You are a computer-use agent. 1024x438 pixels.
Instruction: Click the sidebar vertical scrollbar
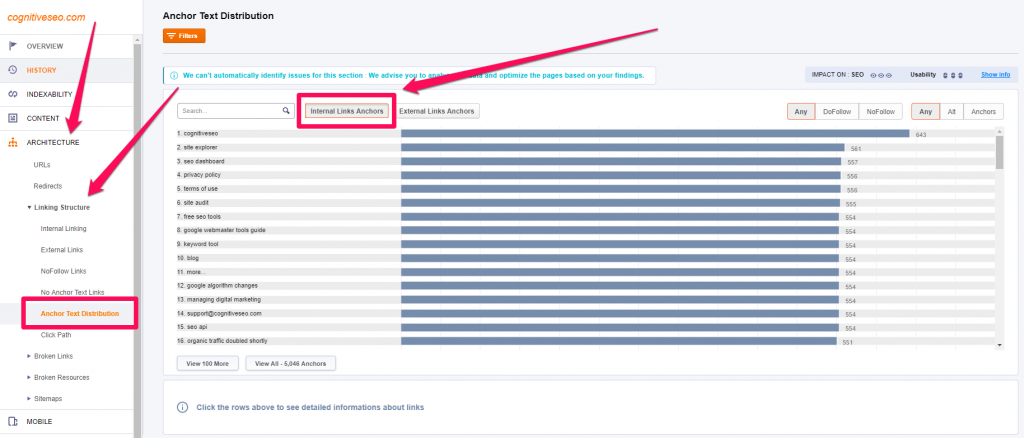pos(137,238)
